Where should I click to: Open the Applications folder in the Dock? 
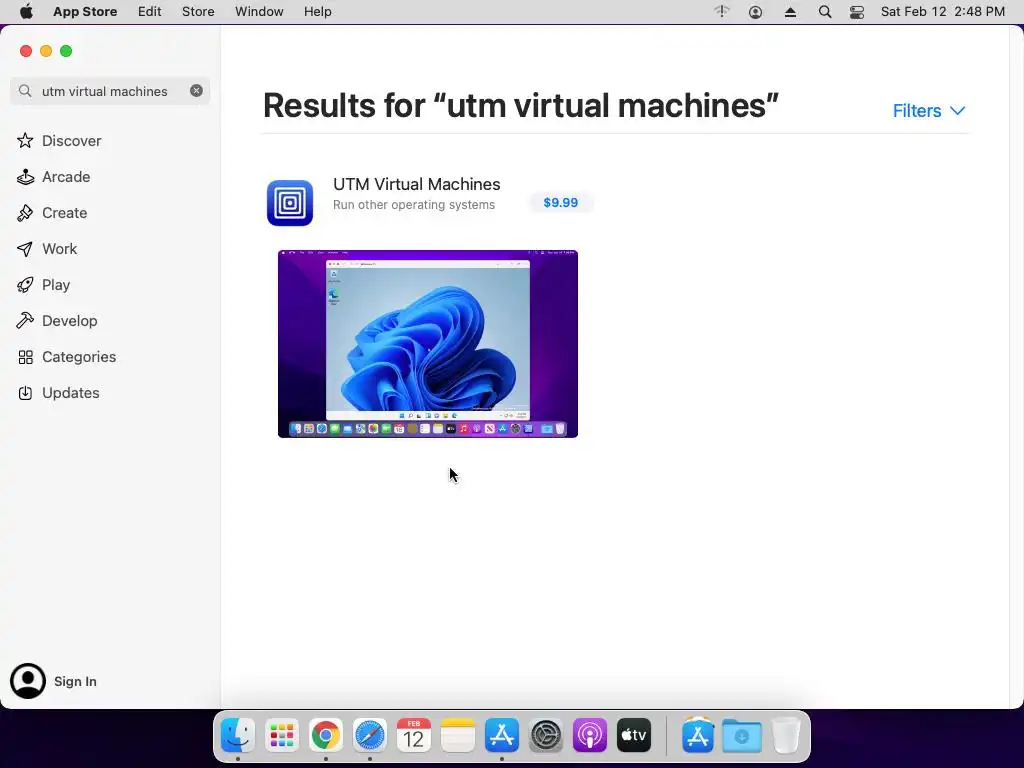point(698,735)
